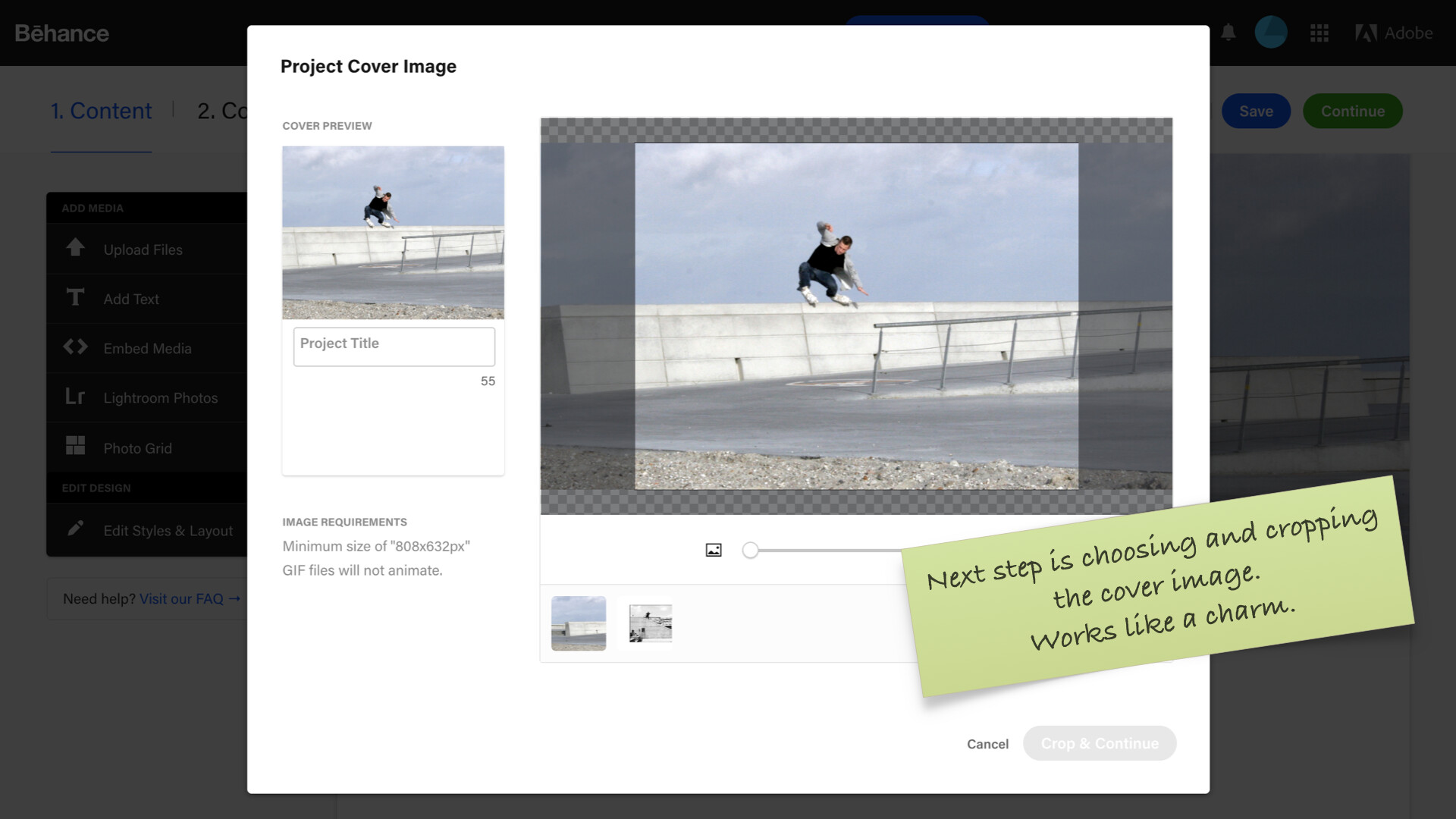1456x819 pixels.
Task: Open the apps grid menu
Action: point(1319,33)
